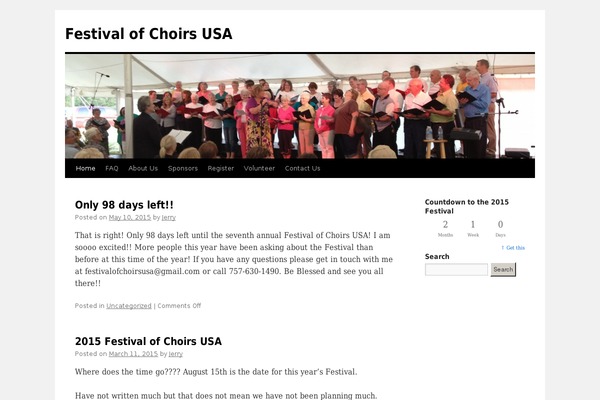The width and height of the screenshot is (600, 400).
Task: Click the choir header banner image
Action: 300,106
